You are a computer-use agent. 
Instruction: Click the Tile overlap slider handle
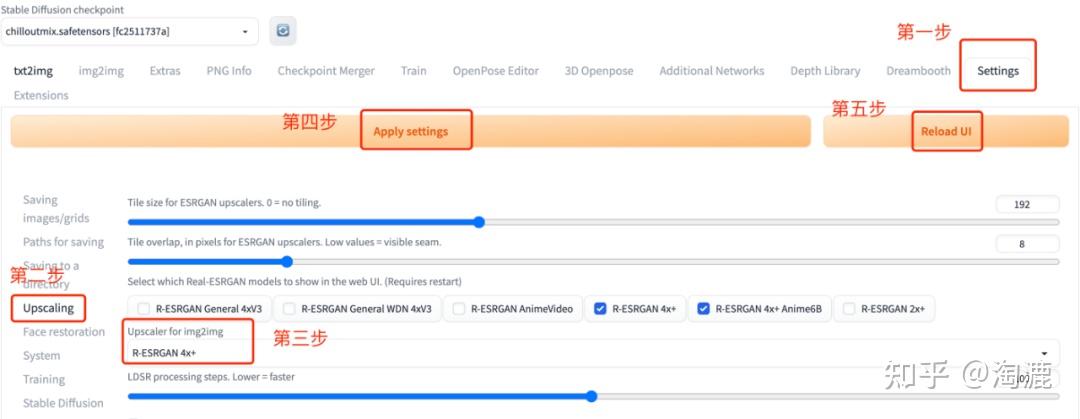[287, 262]
